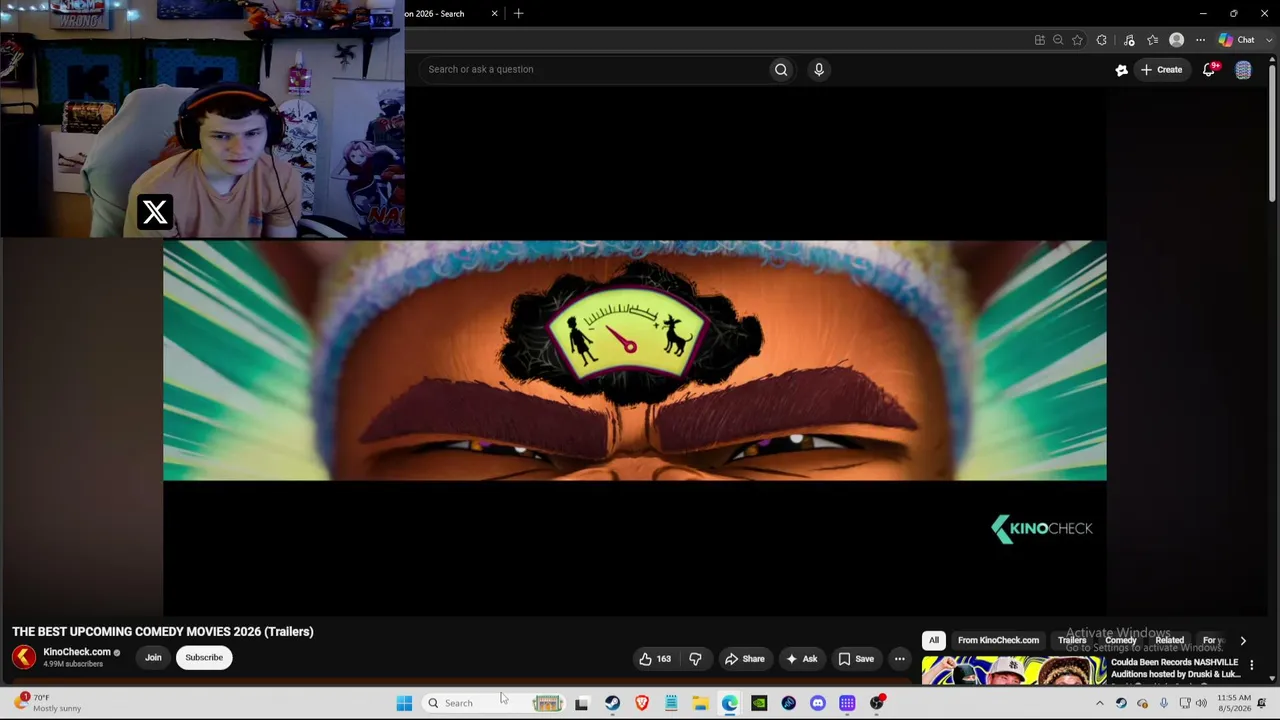This screenshot has width=1280, height=720.
Task: Open the Coulda Been Records video thumbnail
Action: [x=1013, y=670]
